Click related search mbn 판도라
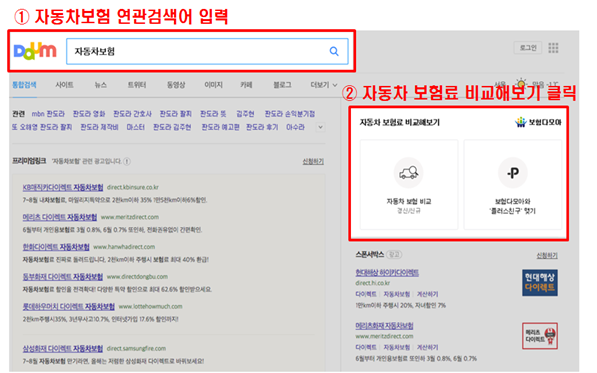The width and height of the screenshot is (597, 373). pyautogui.click(x=48, y=114)
